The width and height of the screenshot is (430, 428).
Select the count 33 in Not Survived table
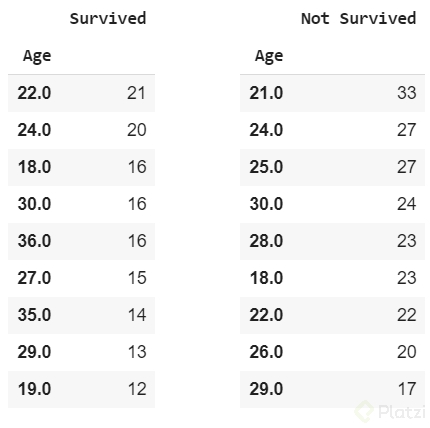406,93
